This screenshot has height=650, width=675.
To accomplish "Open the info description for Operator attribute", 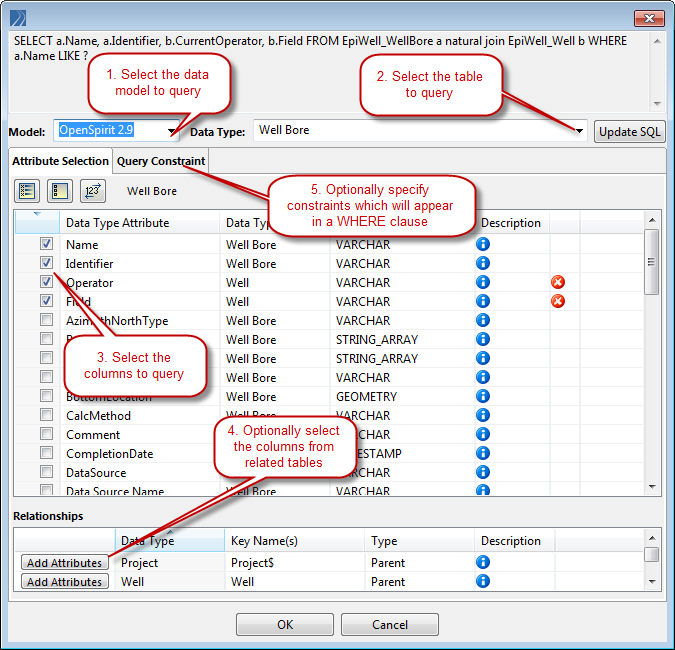I will 483,282.
